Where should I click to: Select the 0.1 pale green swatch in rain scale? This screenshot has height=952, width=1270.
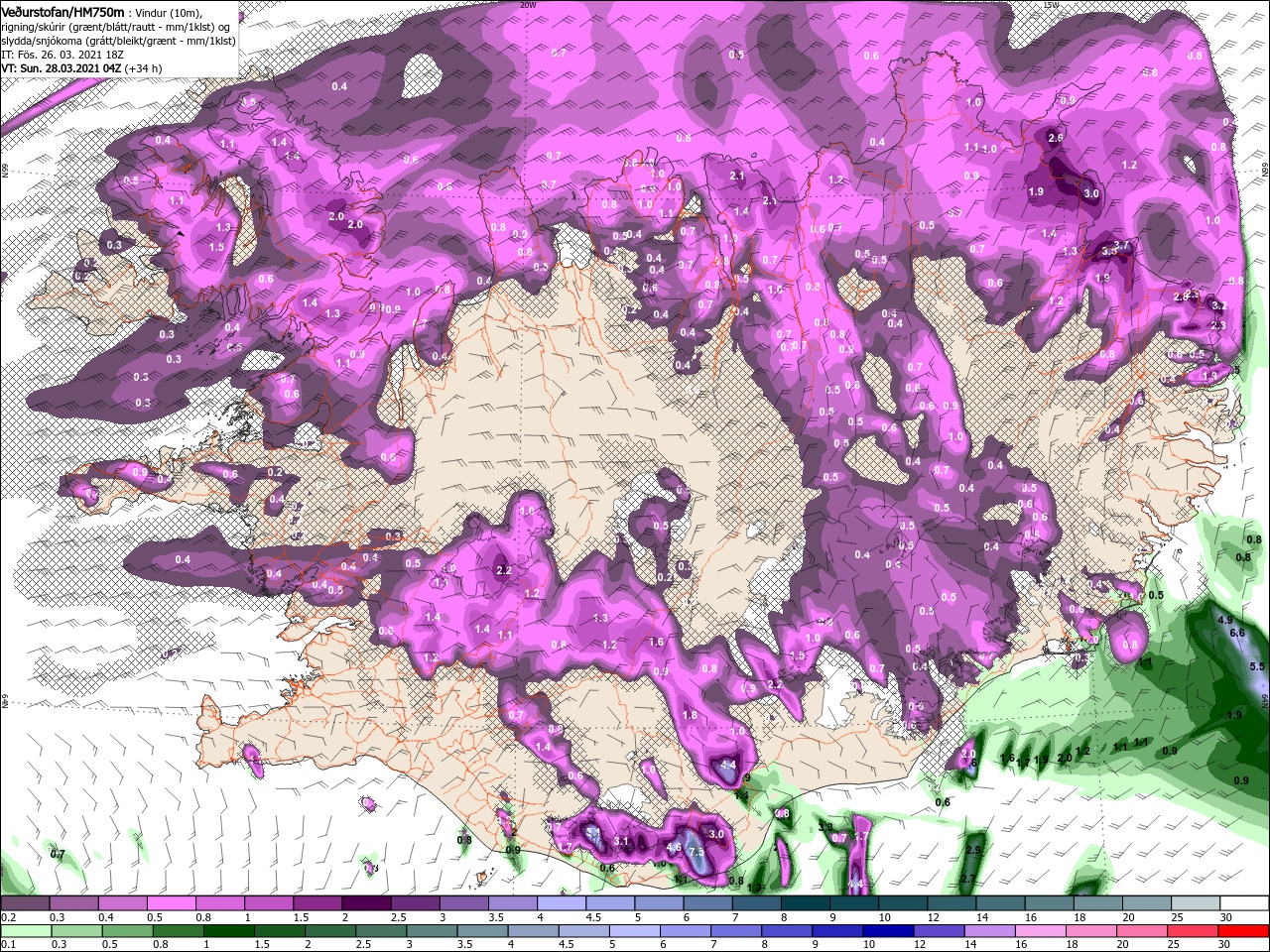point(25,930)
